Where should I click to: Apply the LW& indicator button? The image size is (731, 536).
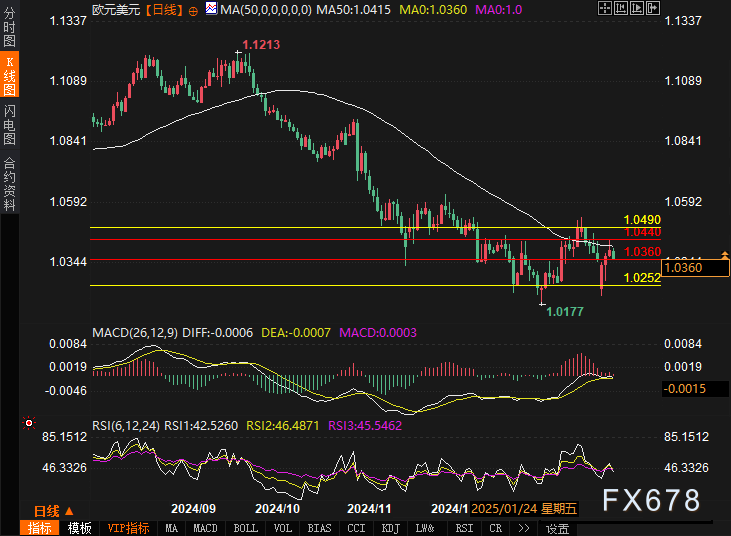click(425, 528)
